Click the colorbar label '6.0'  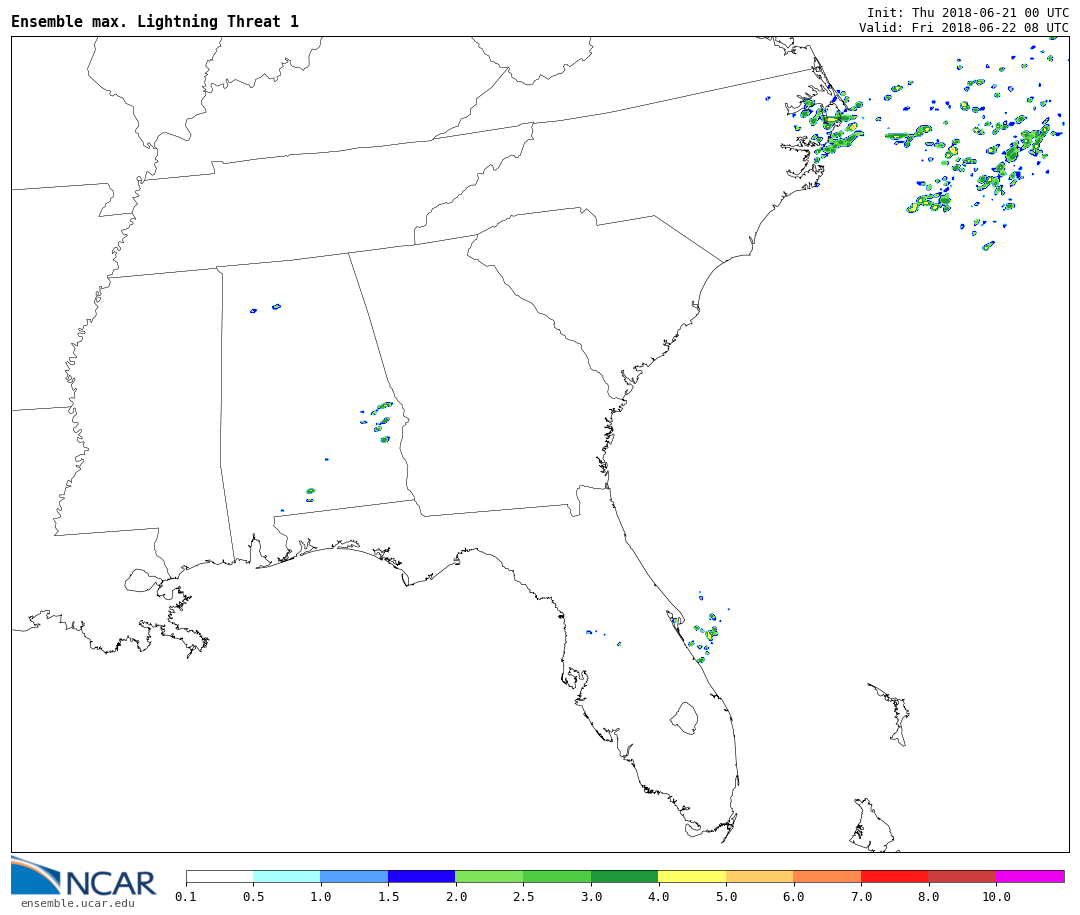pos(793,896)
